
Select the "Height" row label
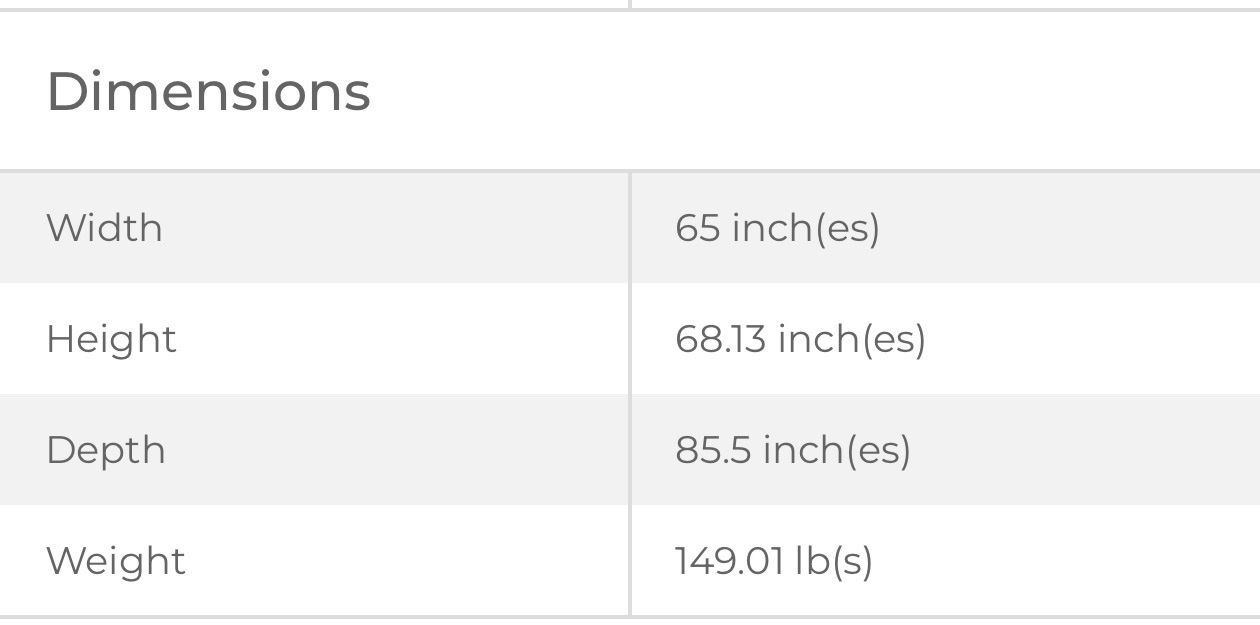(x=111, y=339)
